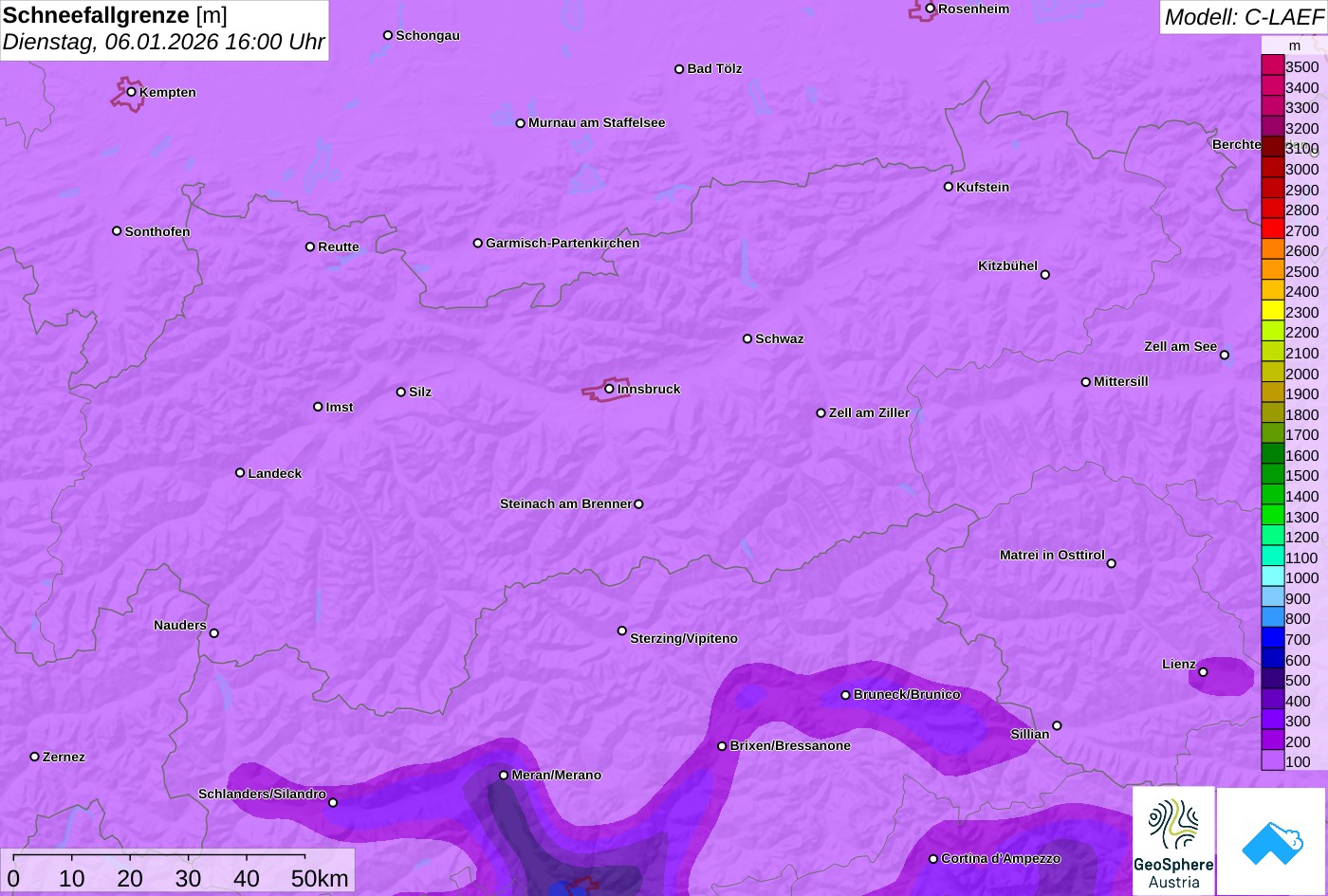Click the Matrei in Osttirol marker
Screen dimensions: 1328x896
tap(1112, 563)
